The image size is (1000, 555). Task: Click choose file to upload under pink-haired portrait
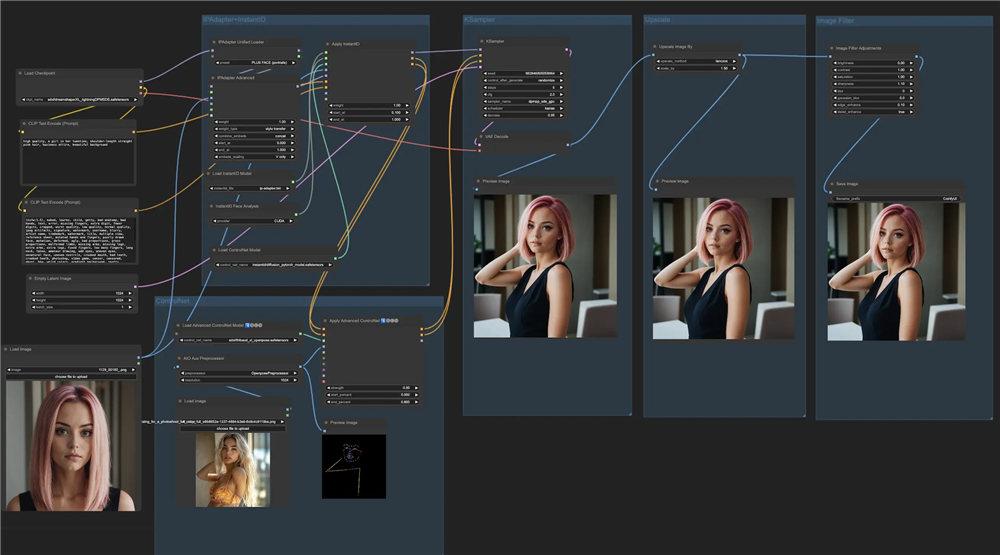click(71, 376)
